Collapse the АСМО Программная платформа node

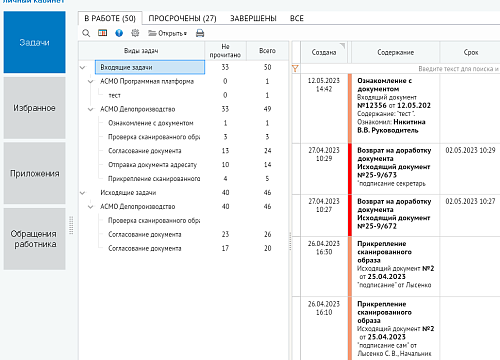pos(90,81)
